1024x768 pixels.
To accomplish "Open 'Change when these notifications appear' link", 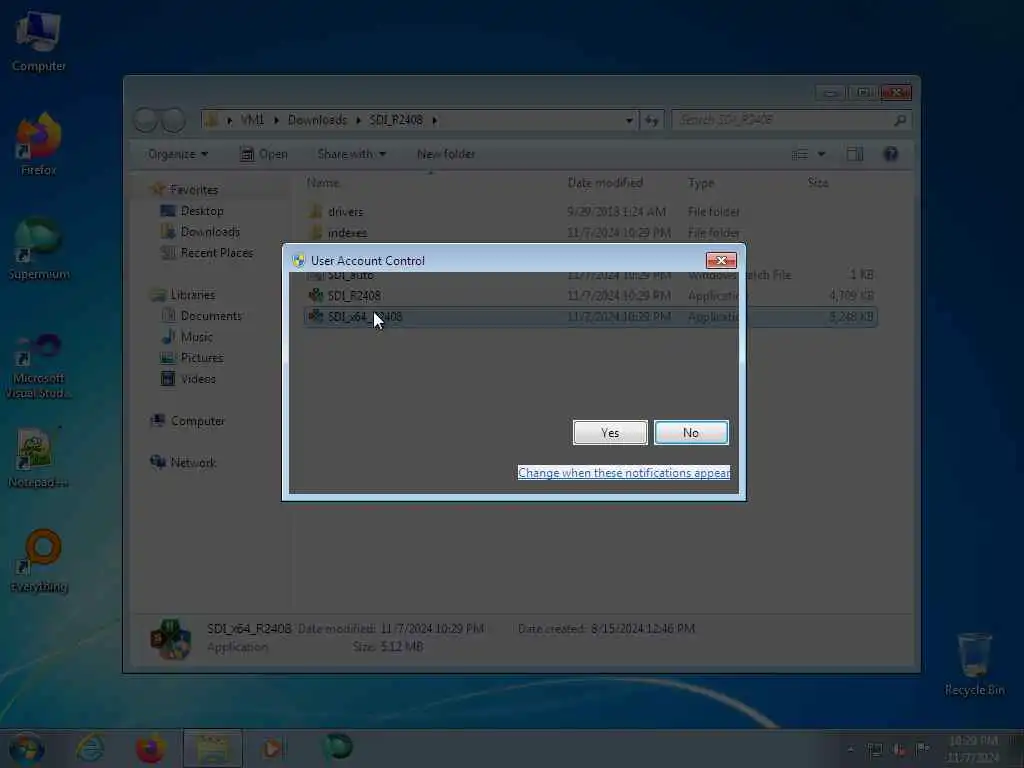I will coord(624,473).
